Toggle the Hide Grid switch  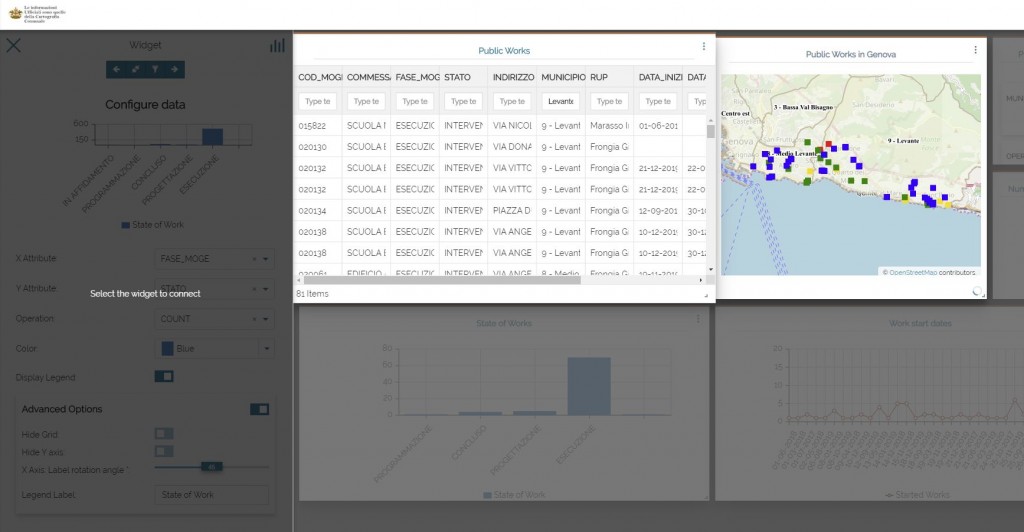[164, 433]
